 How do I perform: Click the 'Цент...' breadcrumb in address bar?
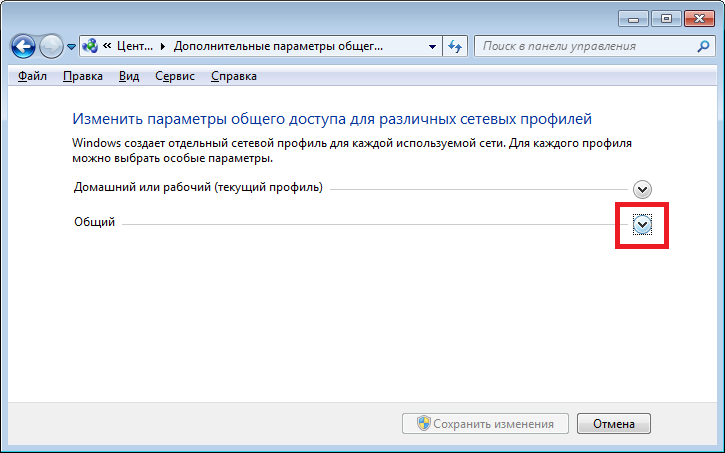[135, 46]
